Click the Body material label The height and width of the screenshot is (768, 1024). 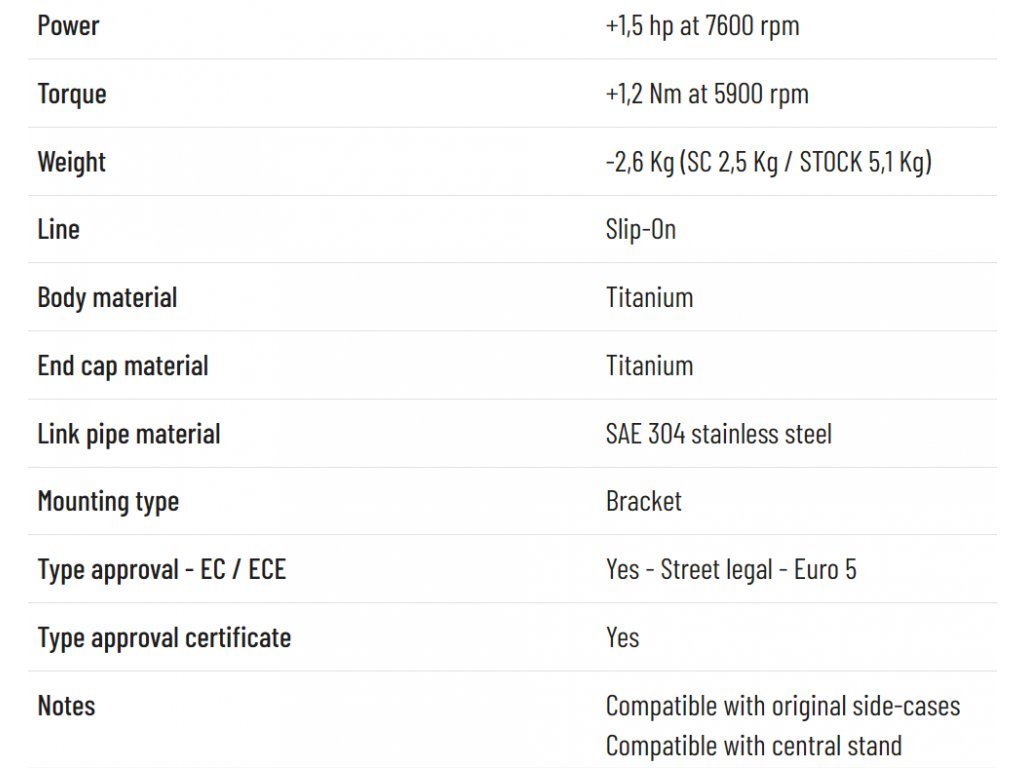[x=108, y=298]
